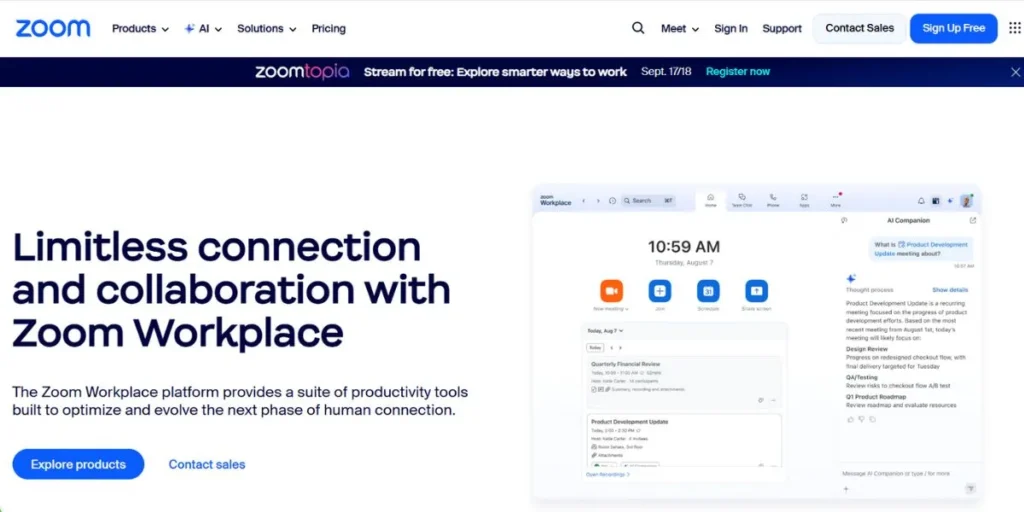1024x512 pixels.
Task: Select the Home tab in Workplace mockup
Action: tap(711, 200)
